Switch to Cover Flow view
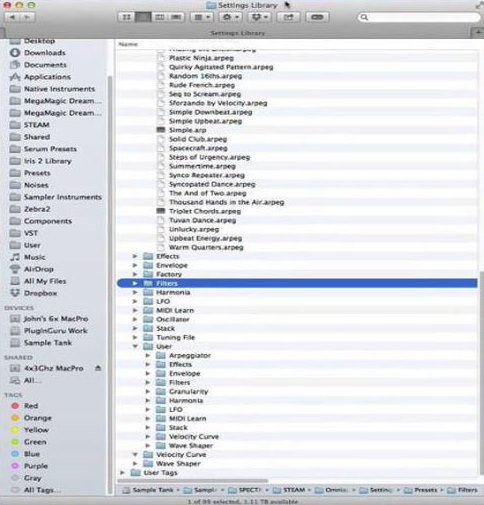The image size is (484, 505). coord(176,17)
